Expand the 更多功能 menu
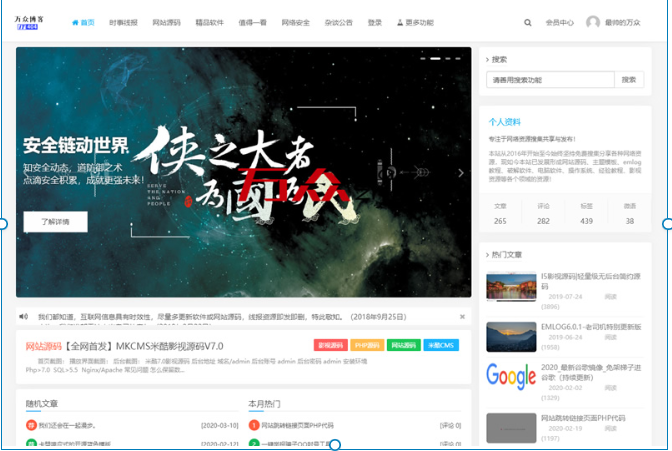Screen dimensions: 672x451 tap(414, 22)
